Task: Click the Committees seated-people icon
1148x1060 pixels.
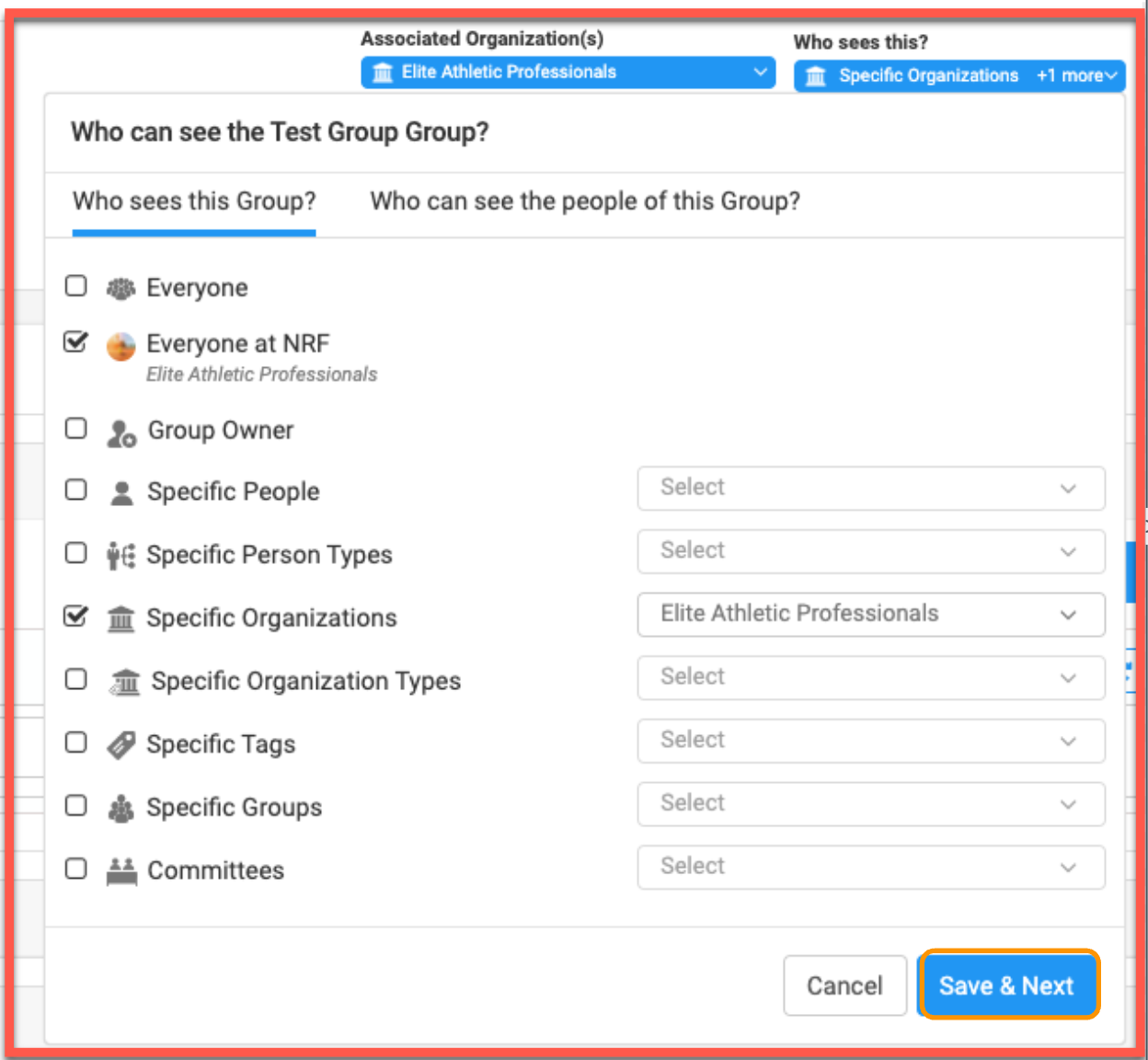Action: click(121, 870)
